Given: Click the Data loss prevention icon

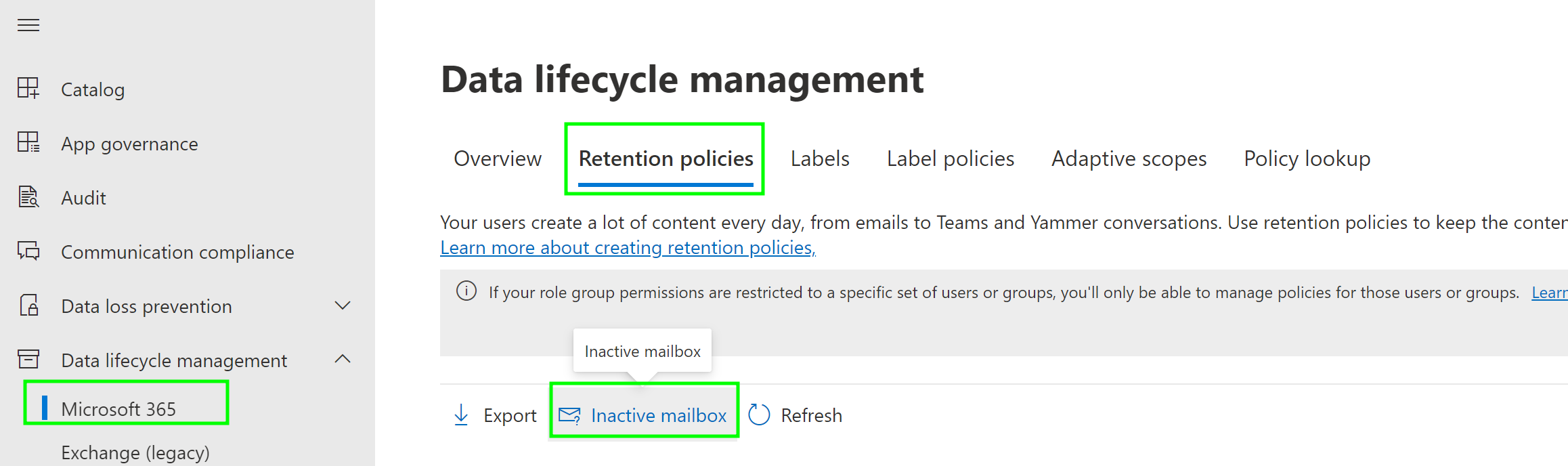Looking at the screenshot, I should point(28,305).
